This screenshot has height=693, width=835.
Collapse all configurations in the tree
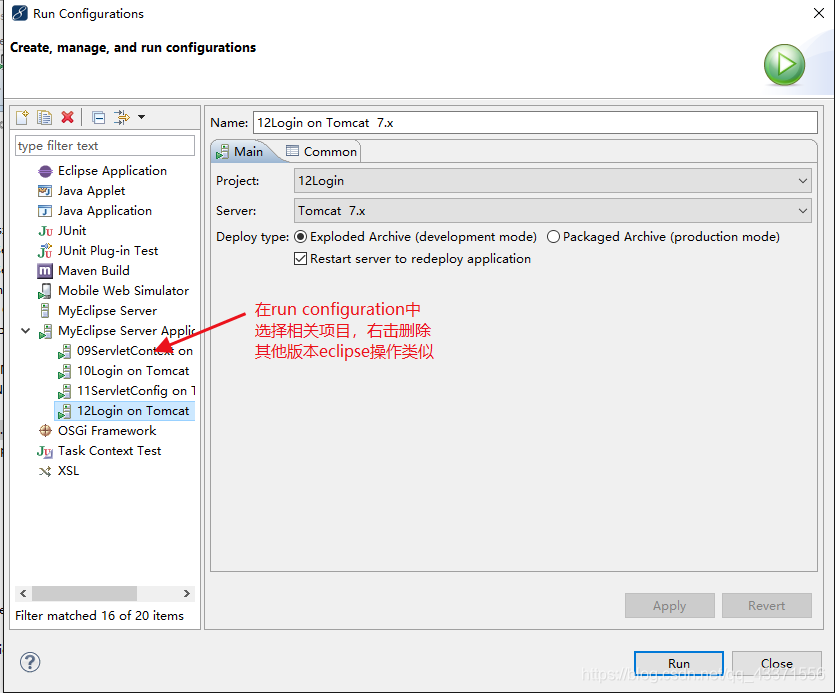pyautogui.click(x=99, y=117)
